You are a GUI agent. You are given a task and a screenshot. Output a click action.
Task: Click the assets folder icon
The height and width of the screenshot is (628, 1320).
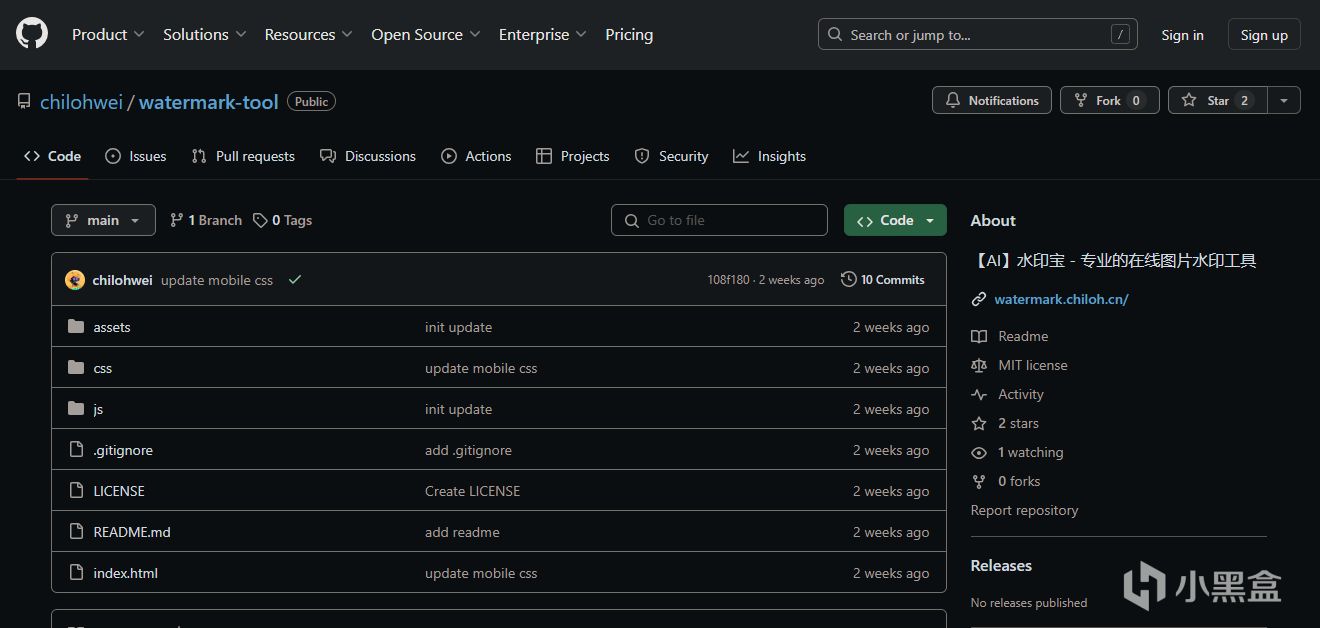click(x=76, y=327)
